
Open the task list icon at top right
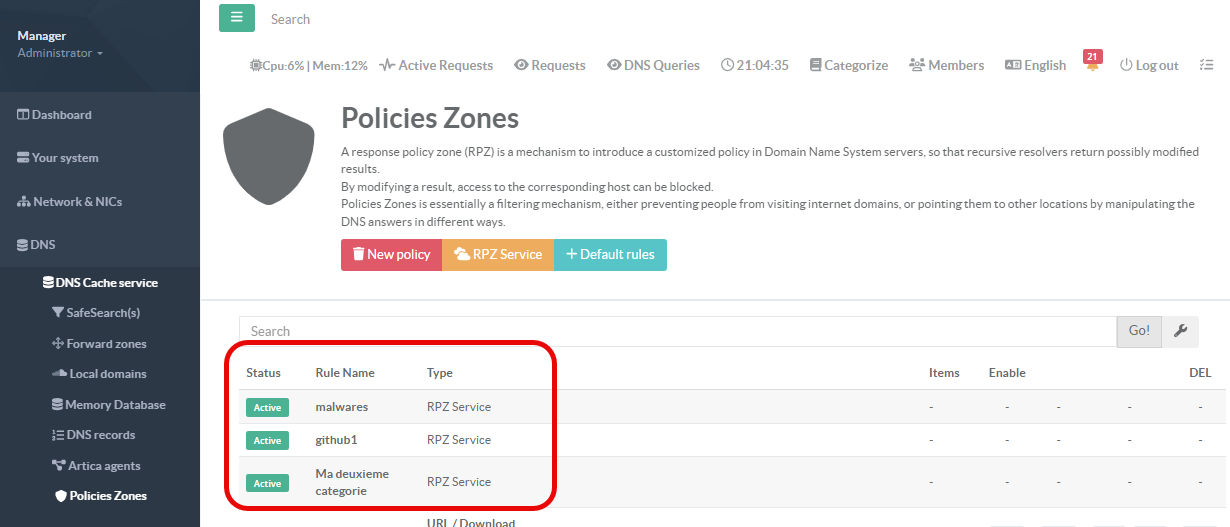tap(1206, 65)
